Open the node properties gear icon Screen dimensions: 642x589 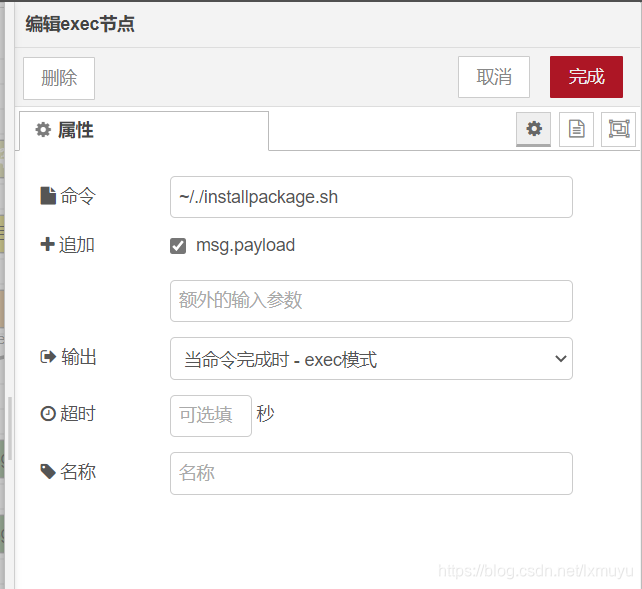pos(533,129)
